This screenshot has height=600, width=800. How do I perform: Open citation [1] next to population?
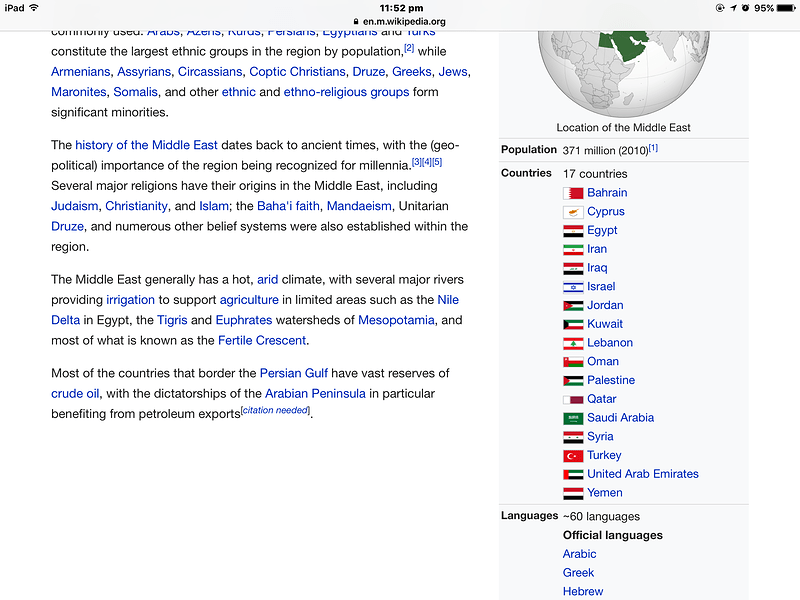point(654,148)
